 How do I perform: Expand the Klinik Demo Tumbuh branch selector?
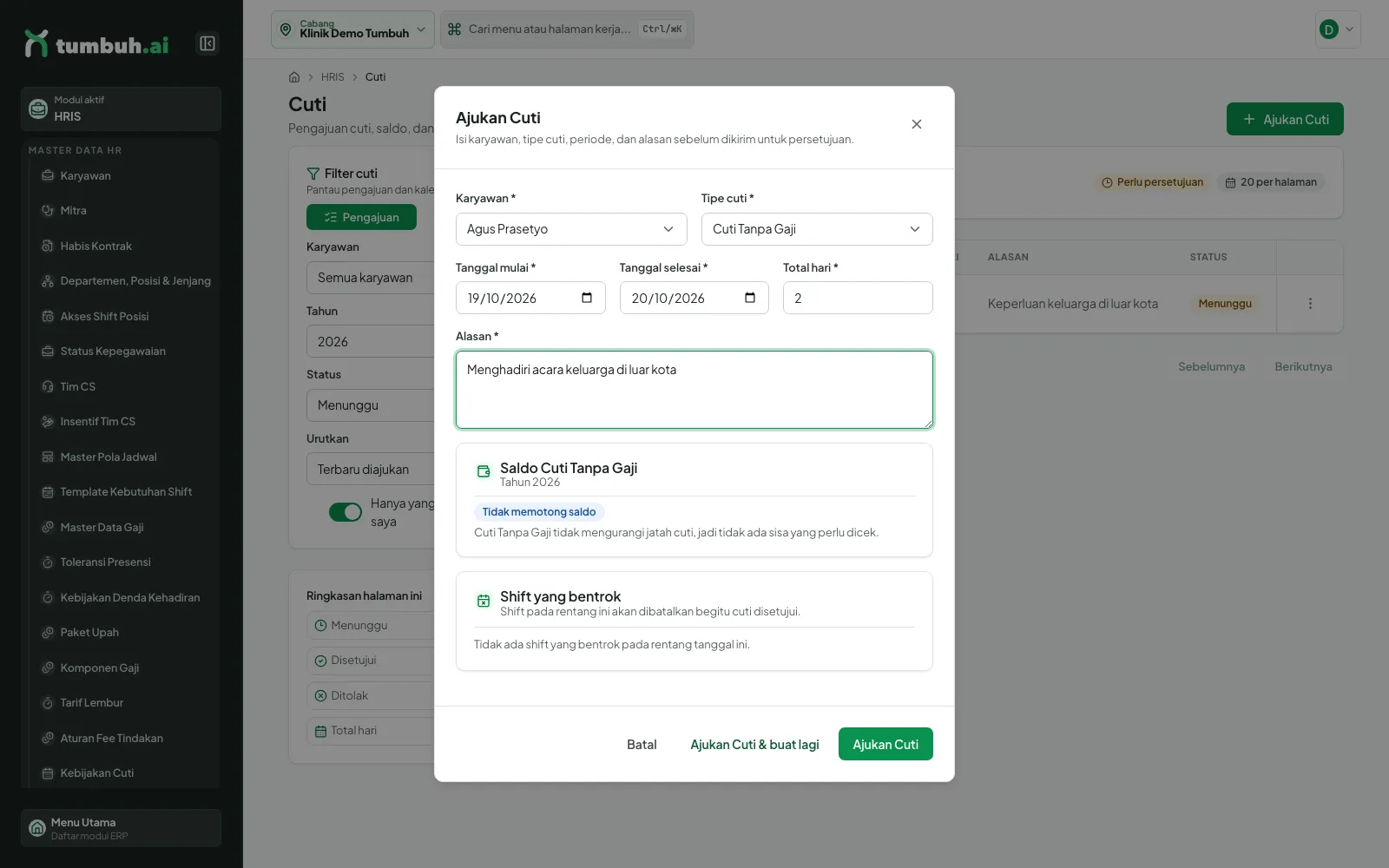click(352, 30)
